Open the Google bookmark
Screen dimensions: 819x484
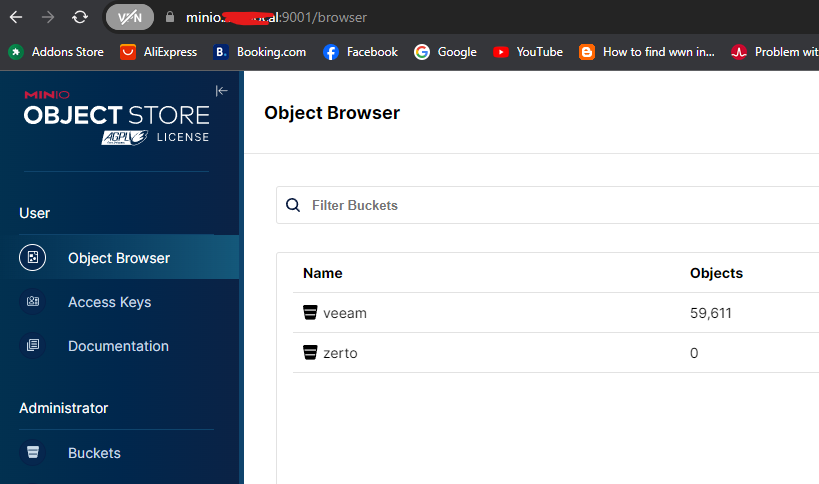(x=446, y=52)
